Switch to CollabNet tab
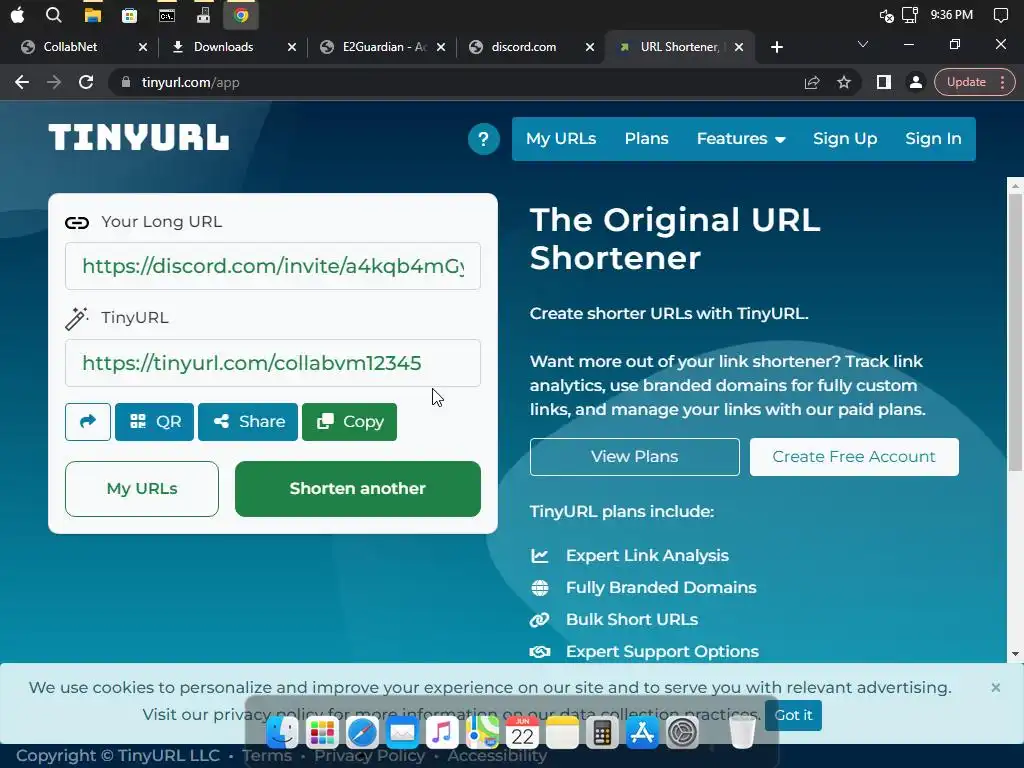Image resolution: width=1024 pixels, height=768 pixels. [x=70, y=47]
